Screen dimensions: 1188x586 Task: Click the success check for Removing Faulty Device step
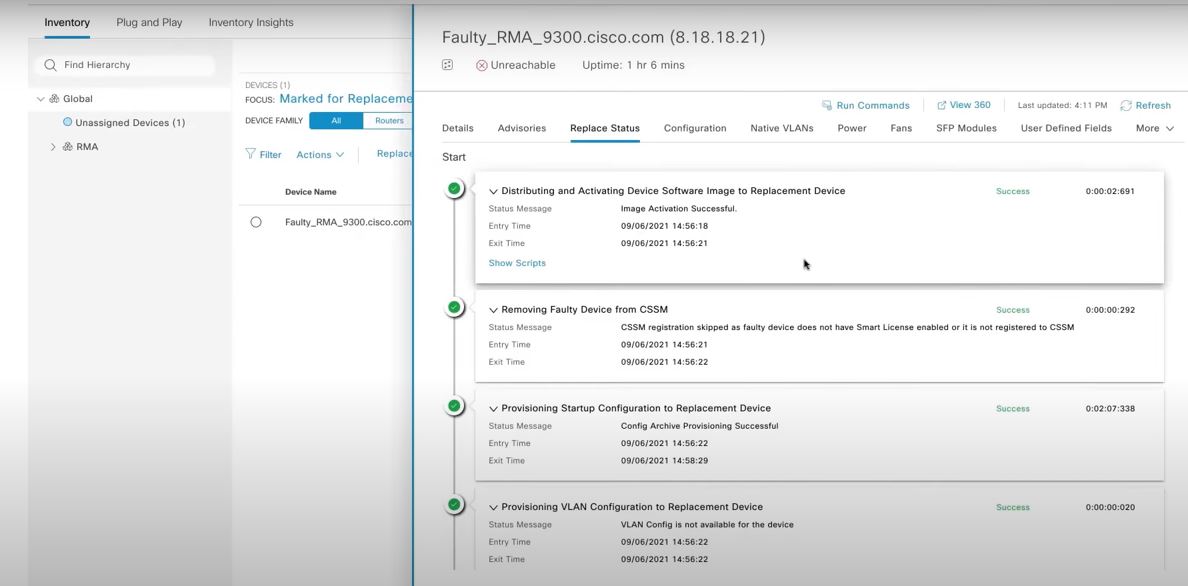(x=453, y=306)
